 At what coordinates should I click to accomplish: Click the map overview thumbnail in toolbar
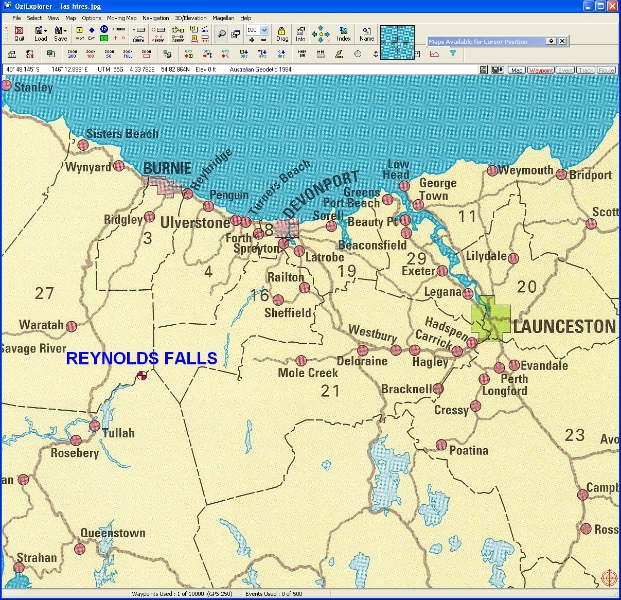397,40
